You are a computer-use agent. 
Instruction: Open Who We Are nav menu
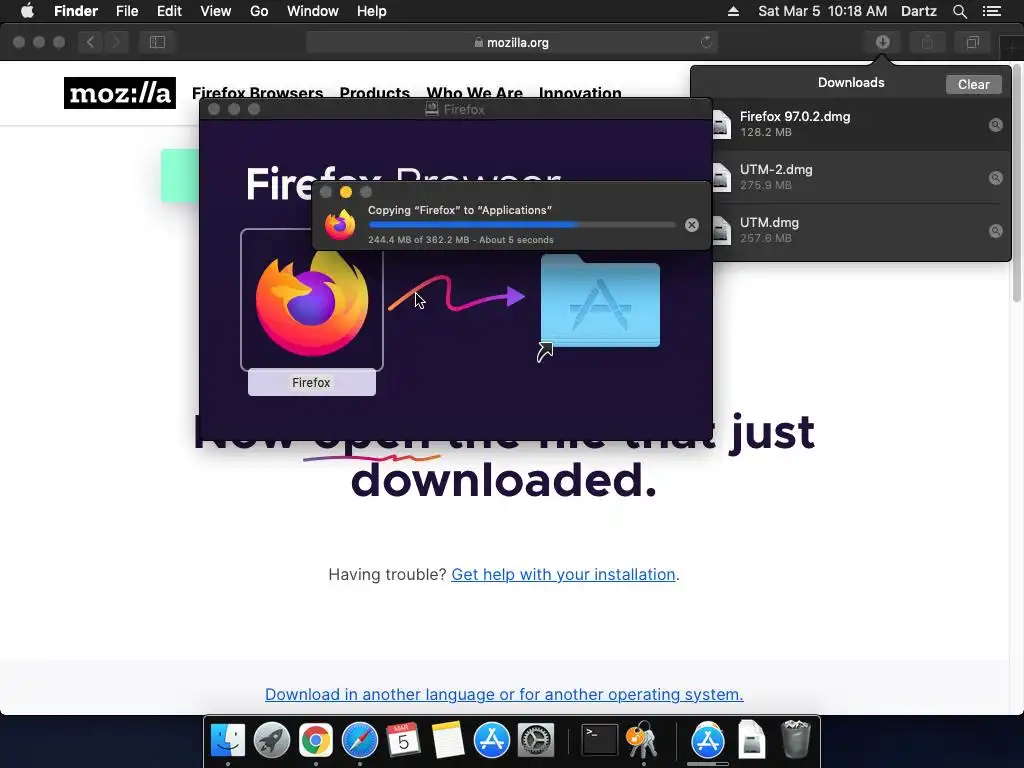475,93
